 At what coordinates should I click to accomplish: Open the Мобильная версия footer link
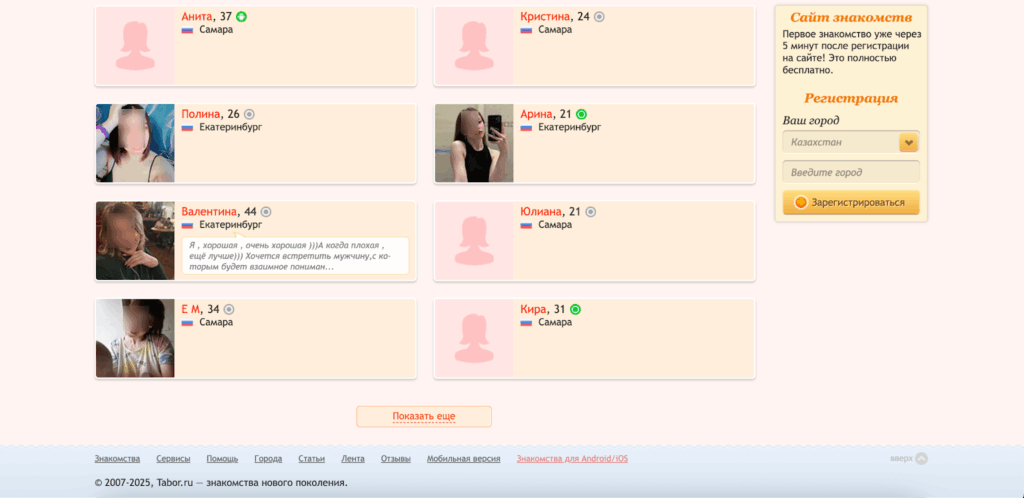pyautogui.click(x=463, y=459)
